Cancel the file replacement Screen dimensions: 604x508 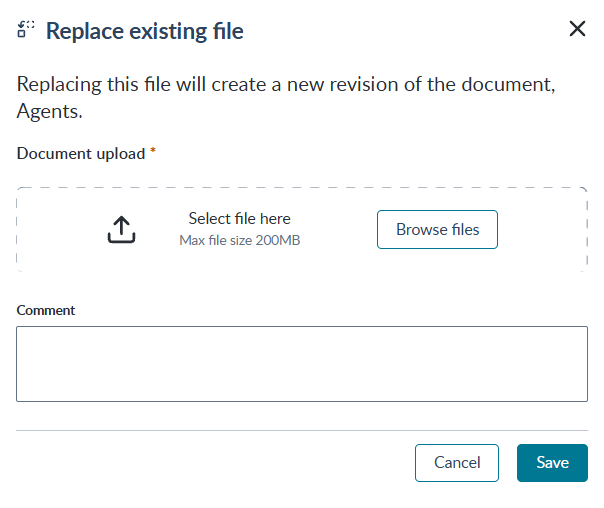coord(457,463)
